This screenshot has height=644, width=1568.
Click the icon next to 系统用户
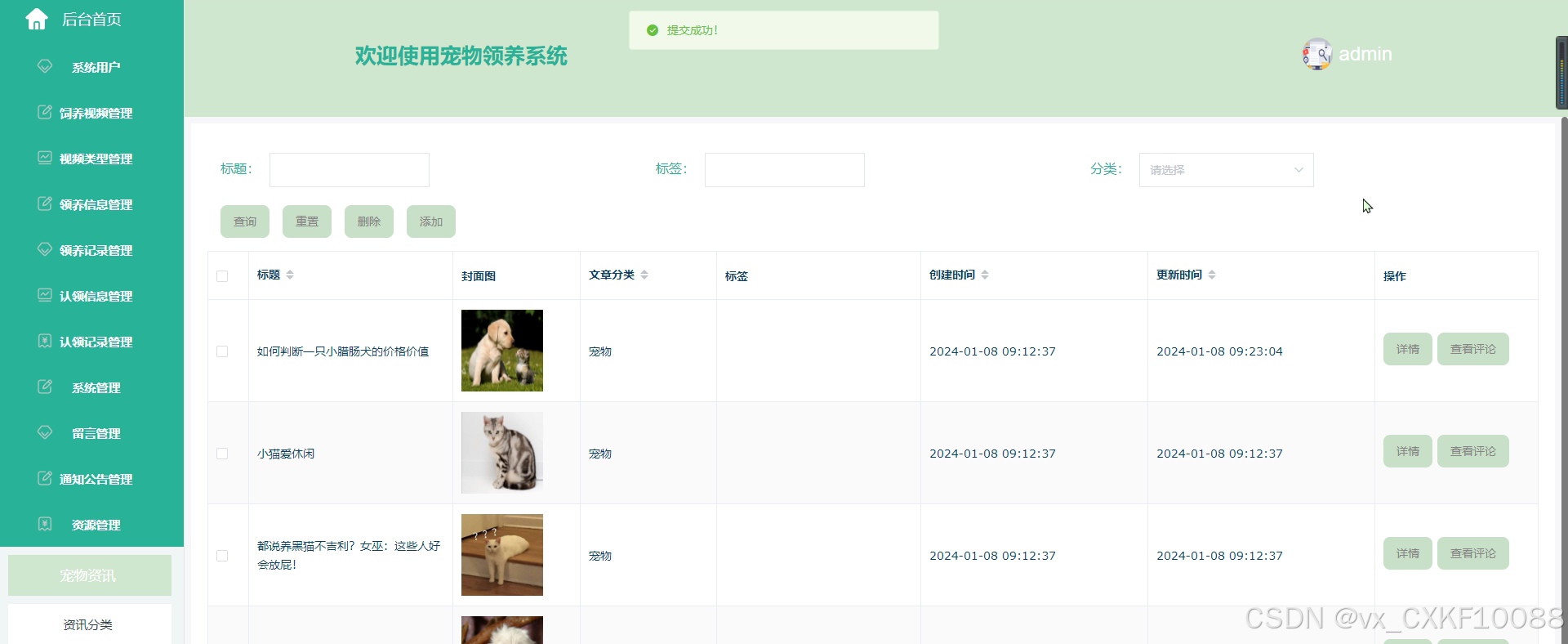(x=45, y=66)
